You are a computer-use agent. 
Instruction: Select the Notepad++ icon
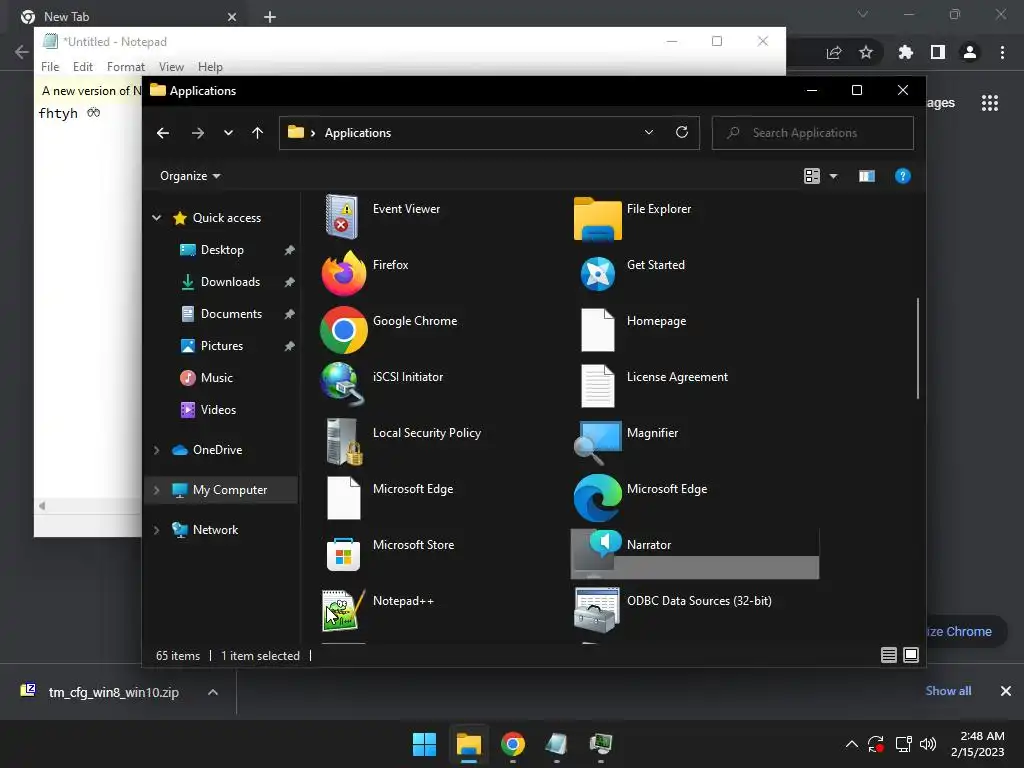pos(344,610)
